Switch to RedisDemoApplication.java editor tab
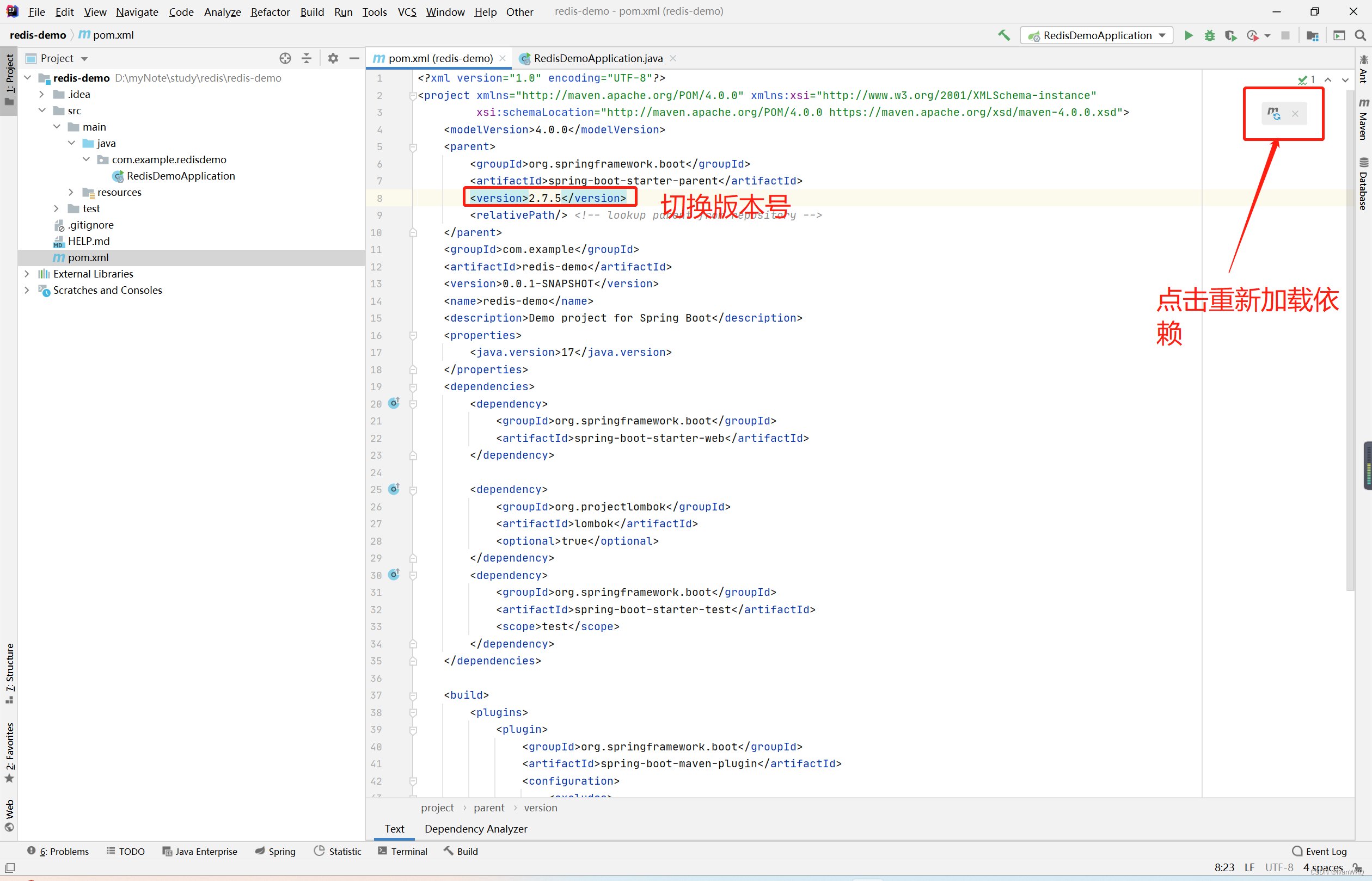1372x881 pixels. click(598, 58)
